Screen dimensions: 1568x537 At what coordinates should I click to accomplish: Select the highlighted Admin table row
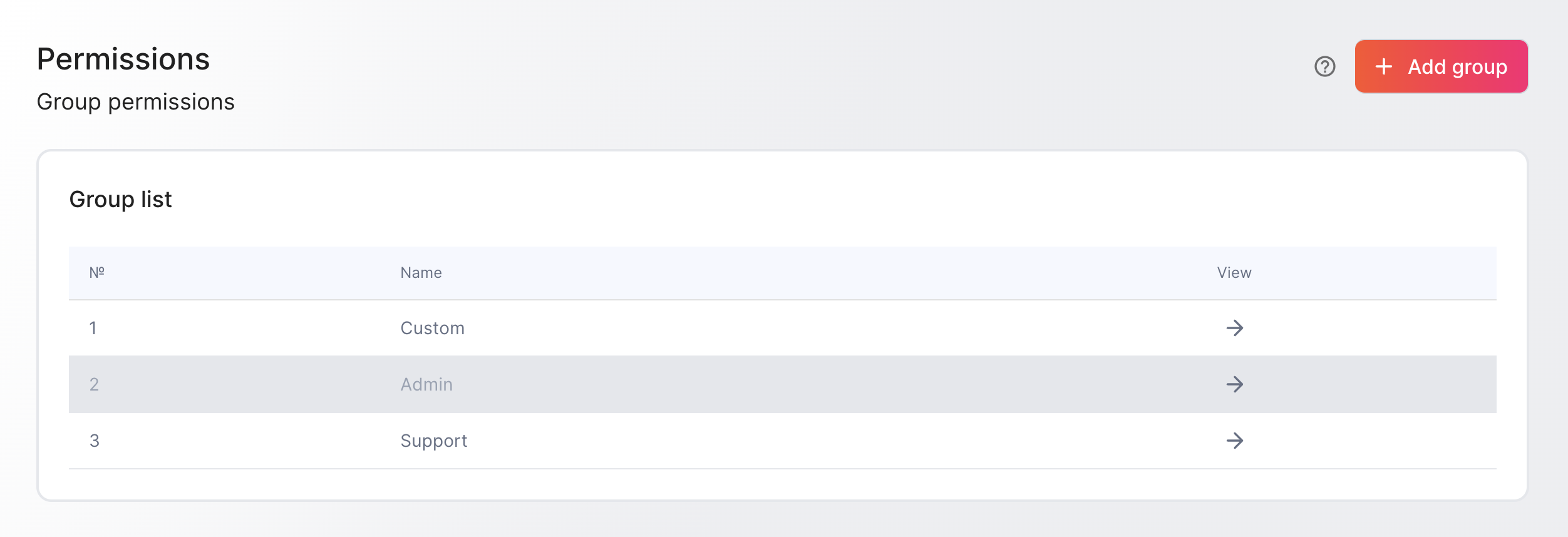click(782, 384)
